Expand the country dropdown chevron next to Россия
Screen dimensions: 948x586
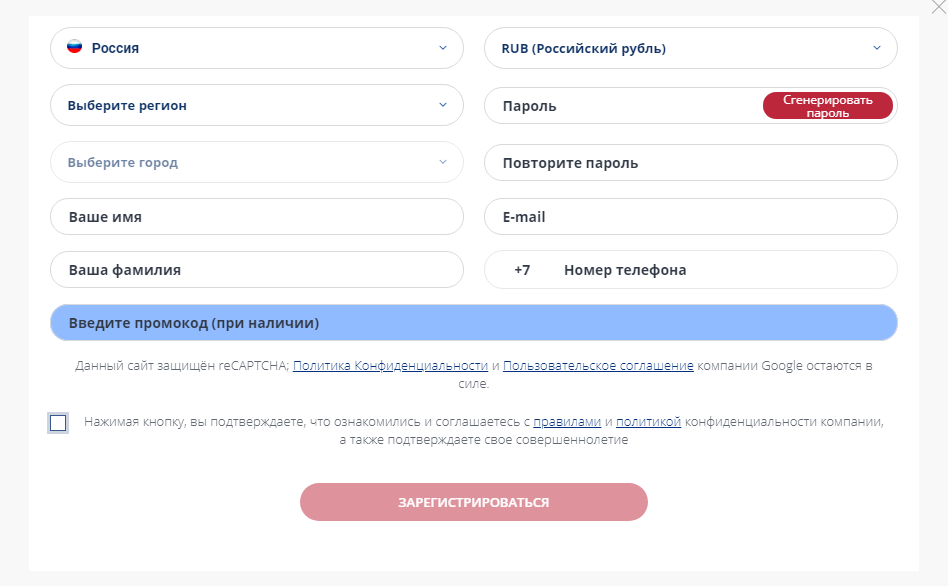443,48
